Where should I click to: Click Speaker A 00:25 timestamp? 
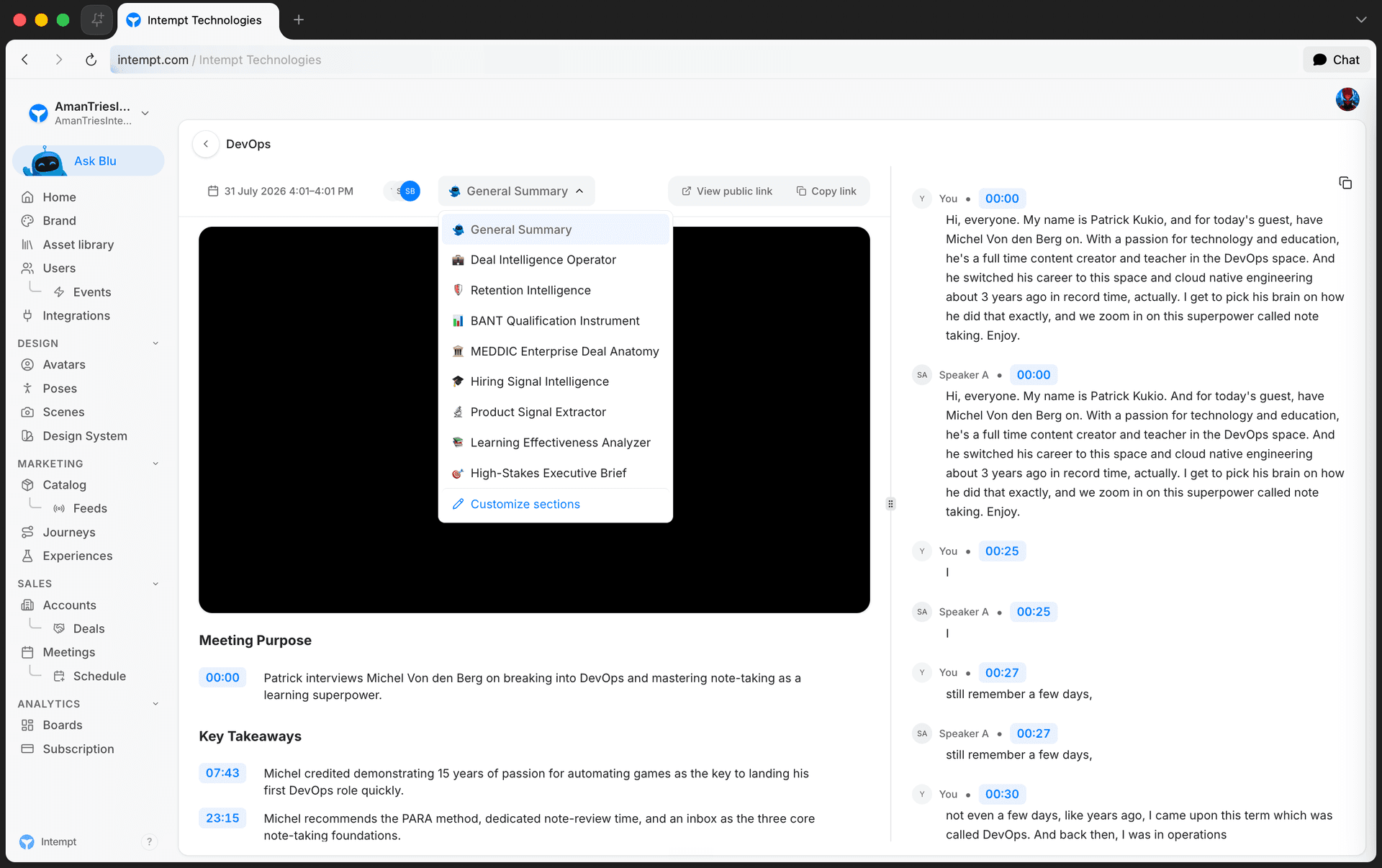(1033, 612)
